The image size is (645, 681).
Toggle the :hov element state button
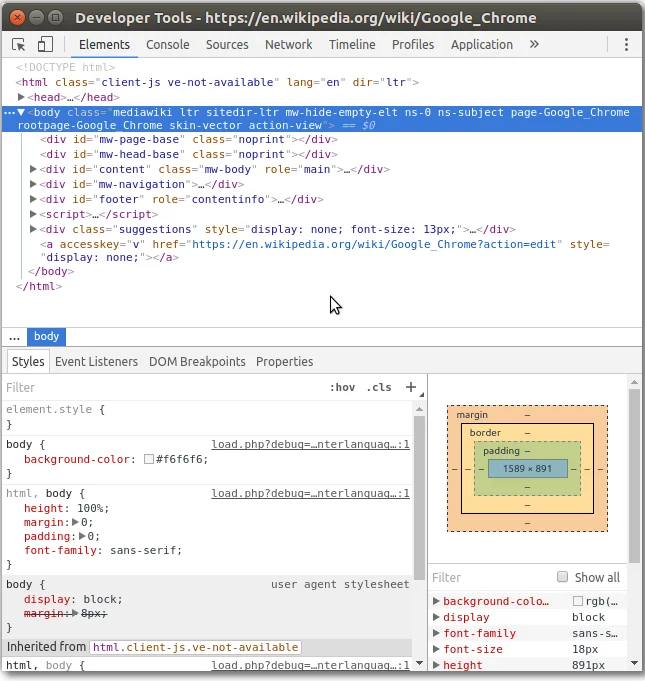[x=342, y=387]
